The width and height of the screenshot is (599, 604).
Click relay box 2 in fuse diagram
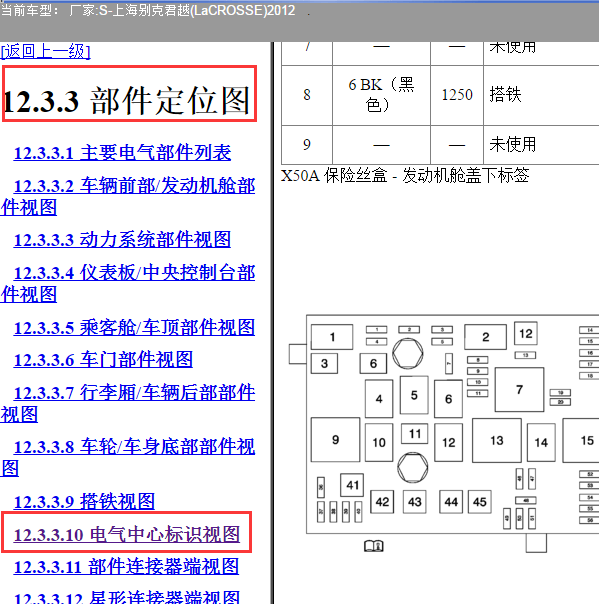(485, 337)
